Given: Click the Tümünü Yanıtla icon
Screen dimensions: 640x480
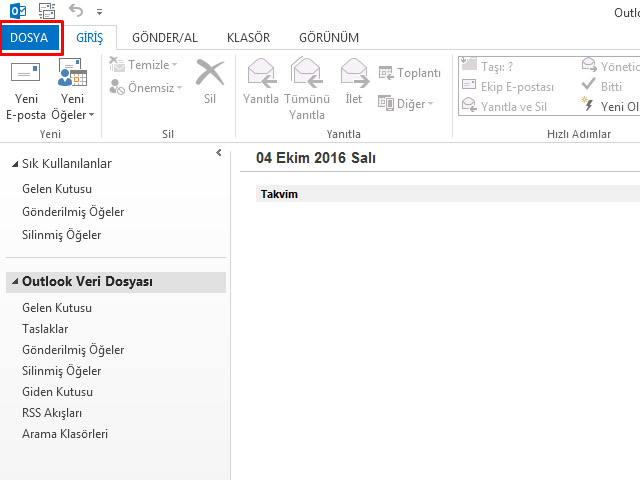Looking at the screenshot, I should pyautogui.click(x=307, y=78).
